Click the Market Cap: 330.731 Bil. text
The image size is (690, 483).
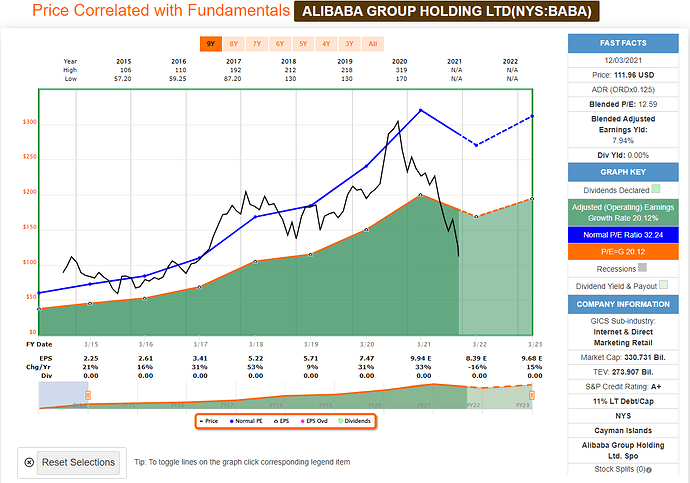click(x=623, y=358)
